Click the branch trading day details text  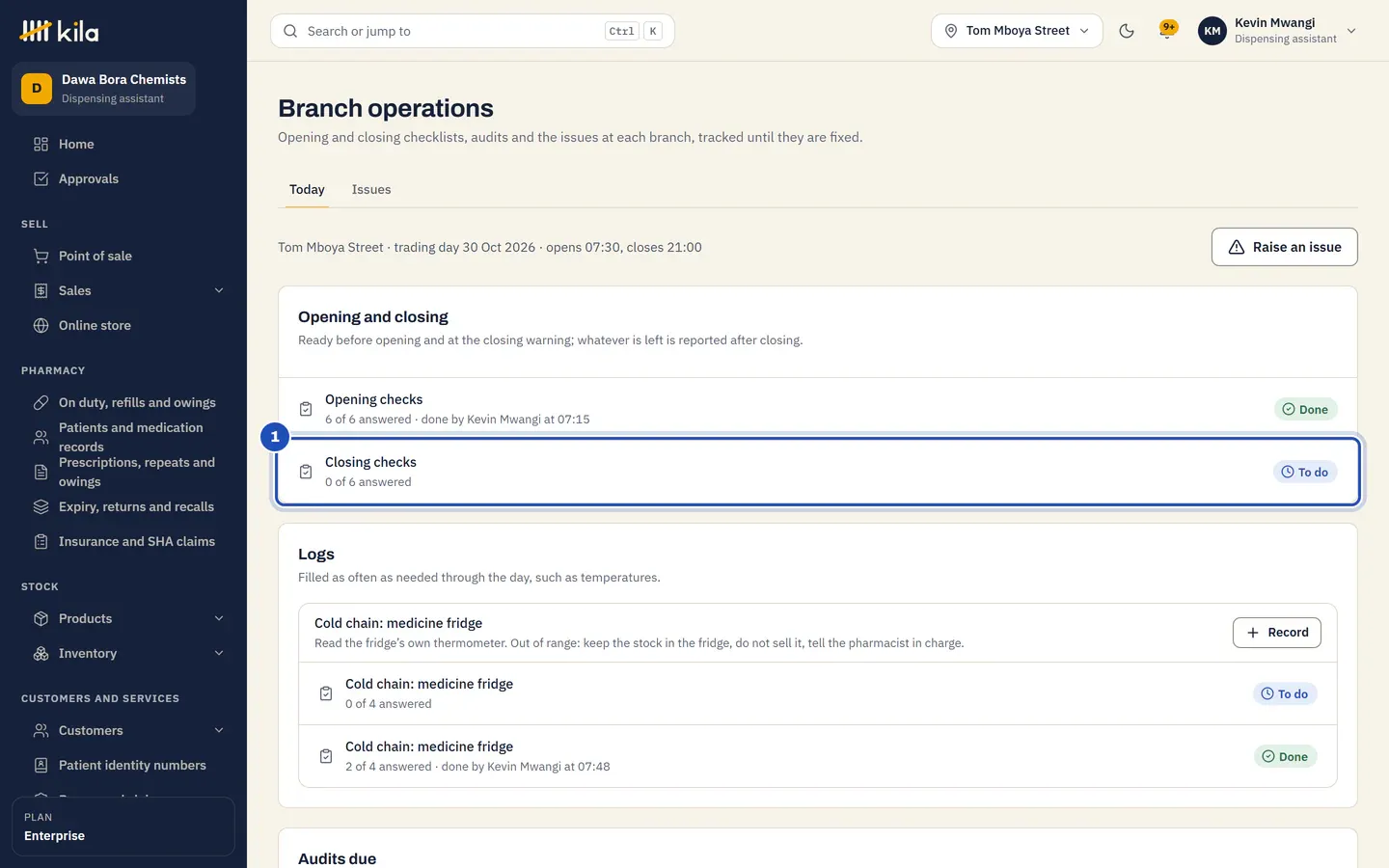point(490,247)
